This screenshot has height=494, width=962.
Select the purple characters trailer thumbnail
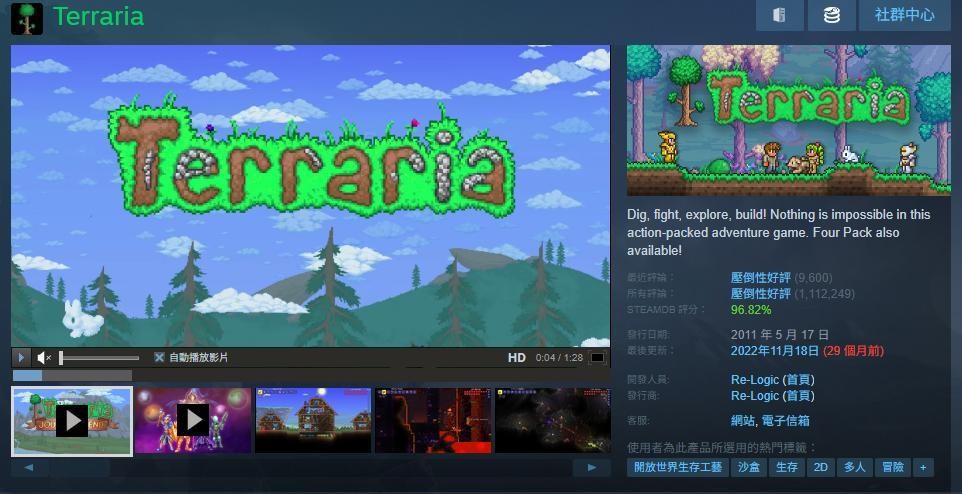tap(193, 420)
